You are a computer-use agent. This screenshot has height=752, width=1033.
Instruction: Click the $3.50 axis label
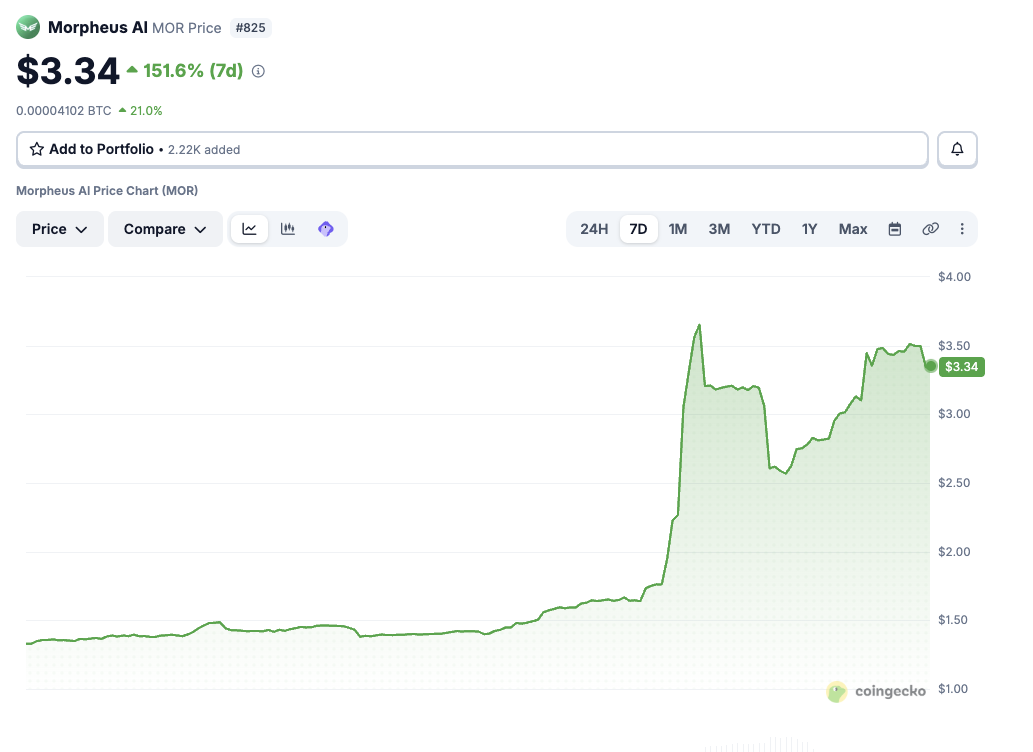click(x=954, y=346)
